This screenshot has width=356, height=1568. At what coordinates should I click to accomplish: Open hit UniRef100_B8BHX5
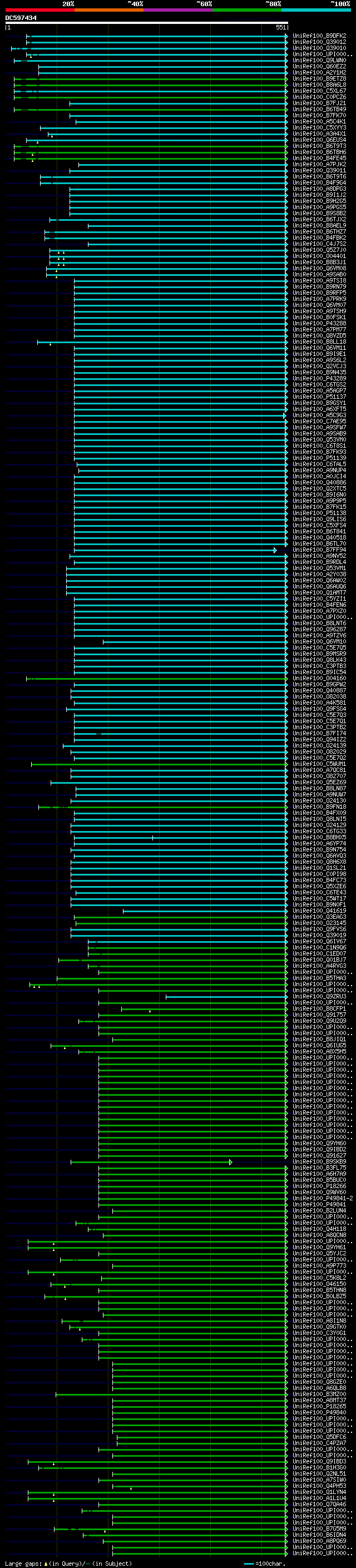pyautogui.click(x=319, y=837)
